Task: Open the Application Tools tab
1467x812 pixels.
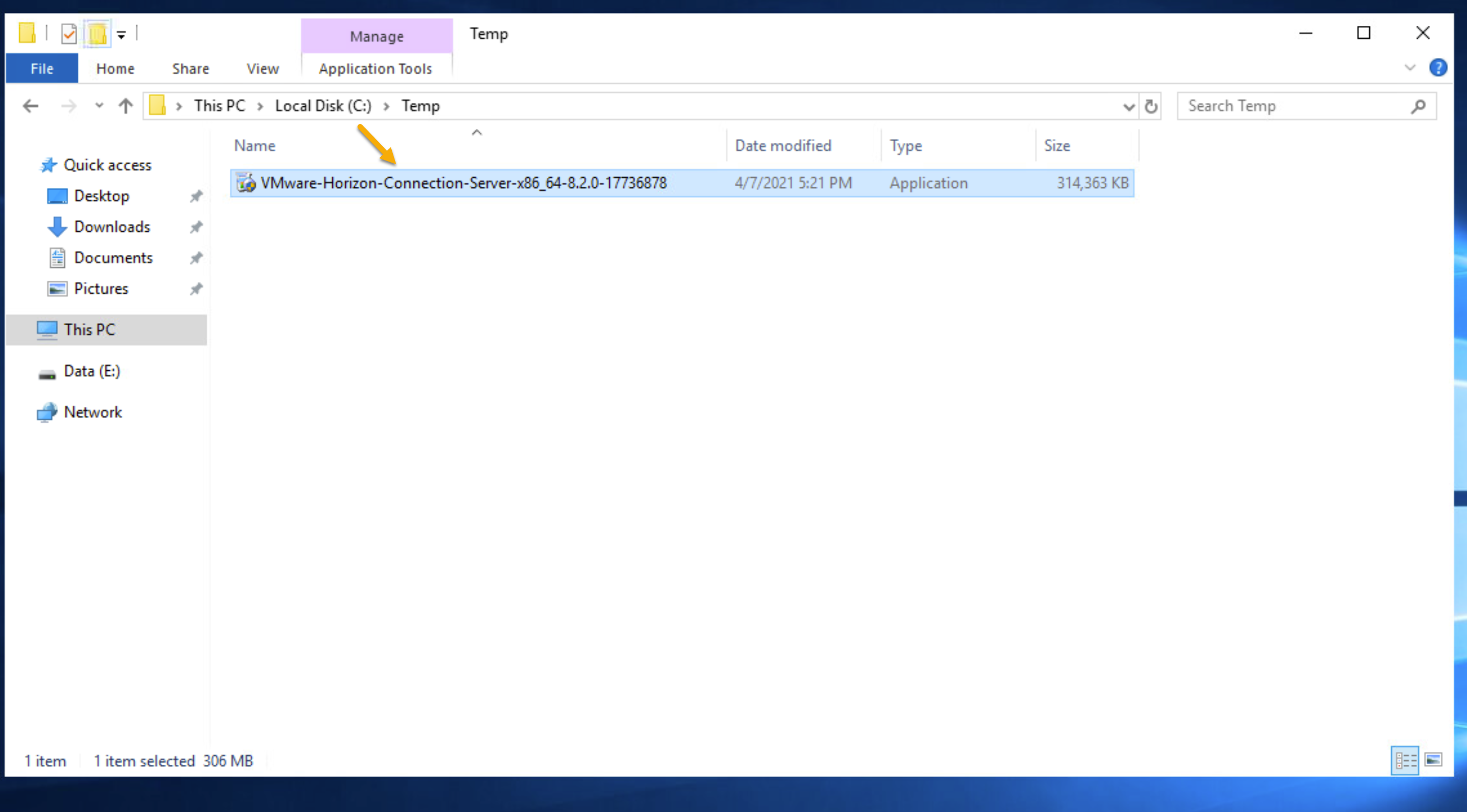Action: point(376,68)
